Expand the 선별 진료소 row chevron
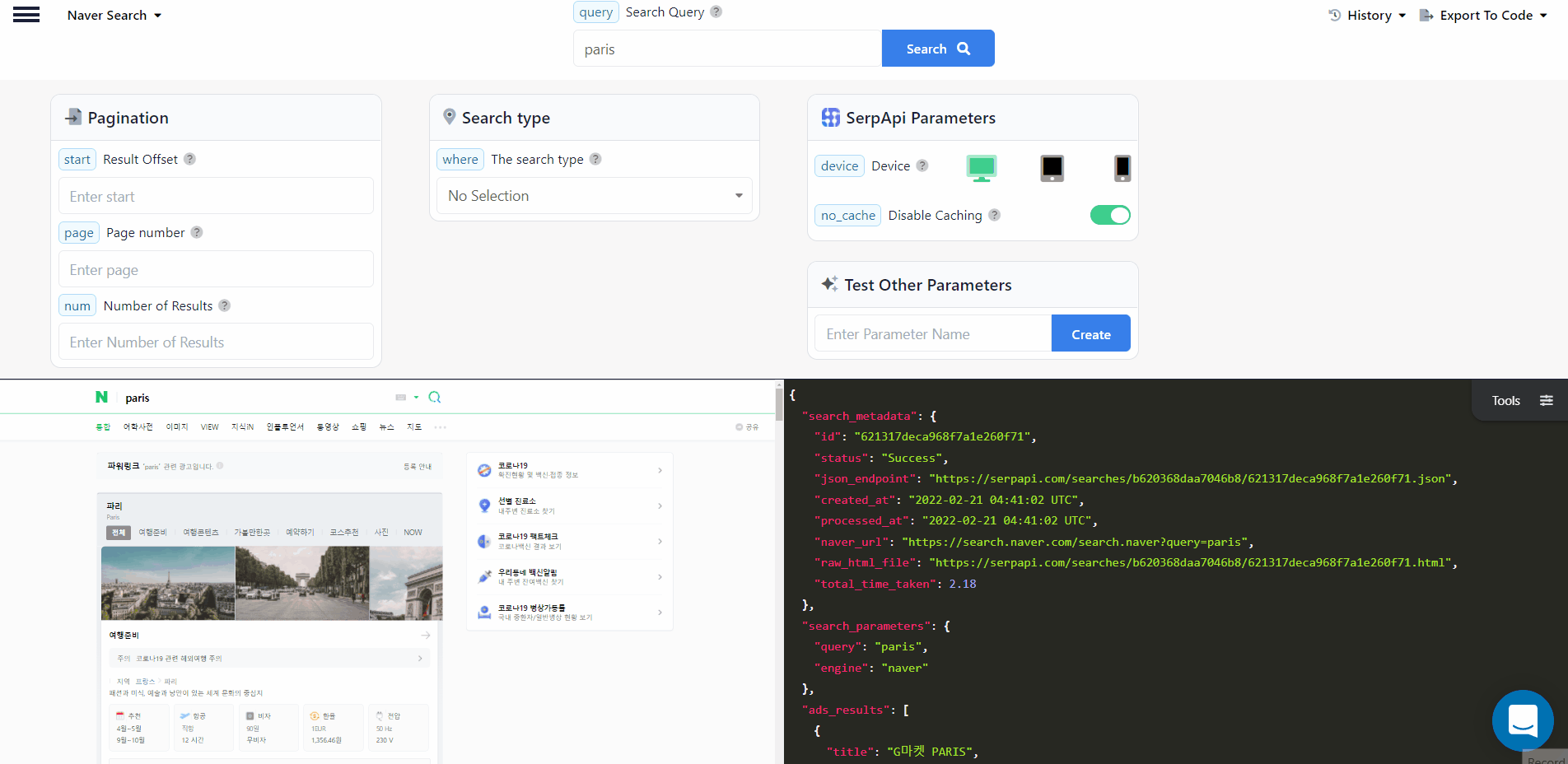Screen dimensions: 1568x764 point(660,505)
